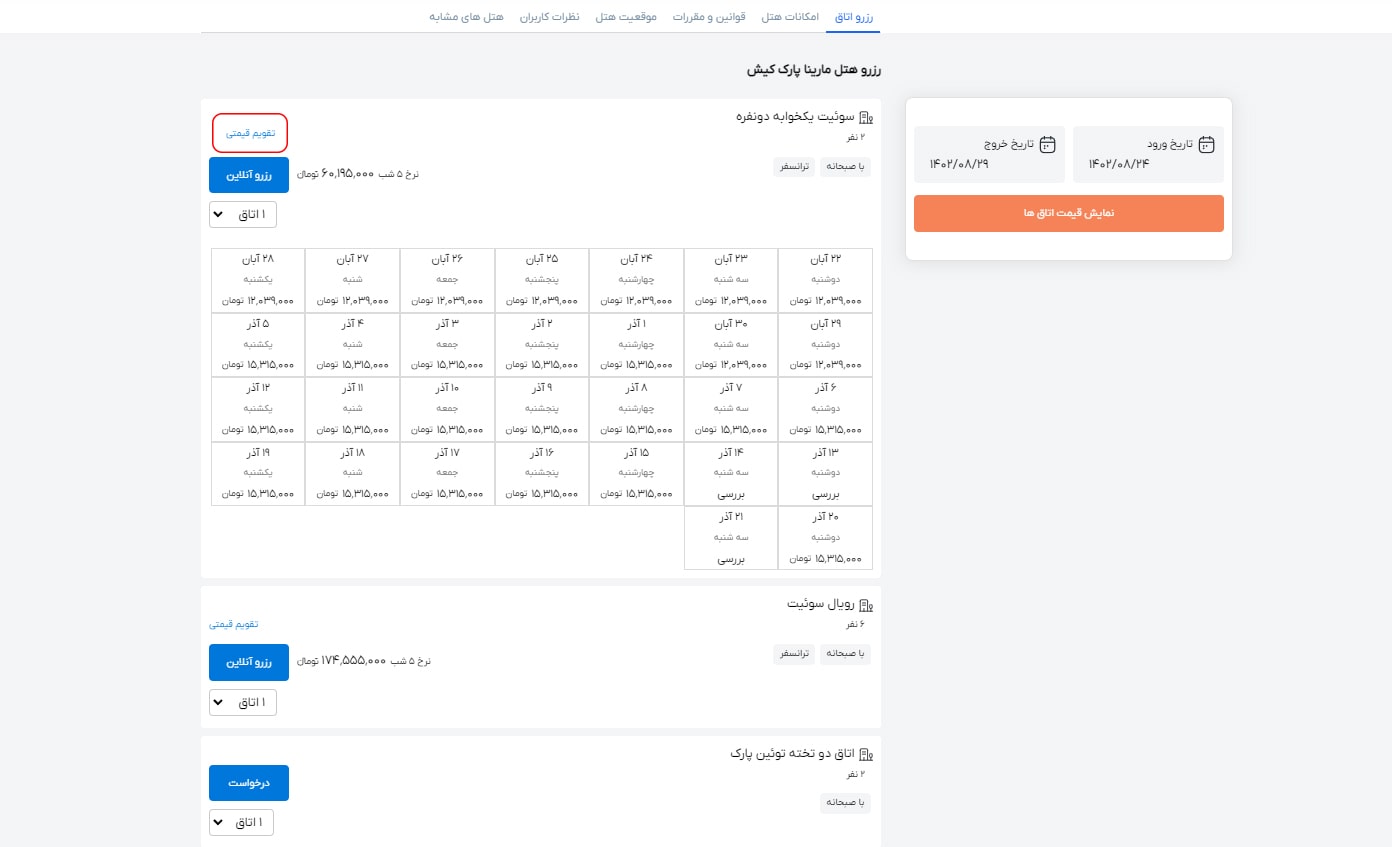
Task: Click the room icon beside روبال سوئیت
Action: 865,603
